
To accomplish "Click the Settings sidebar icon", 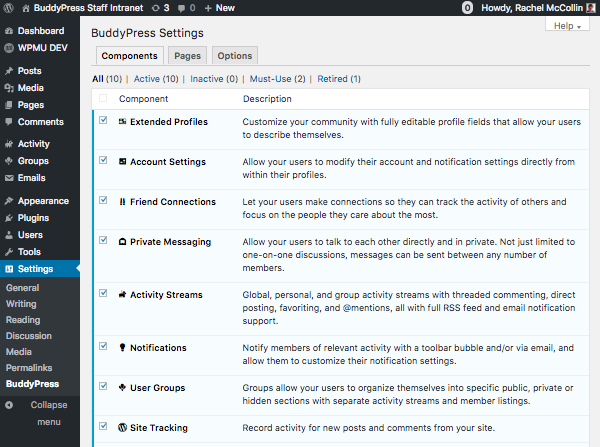I will click(x=9, y=269).
